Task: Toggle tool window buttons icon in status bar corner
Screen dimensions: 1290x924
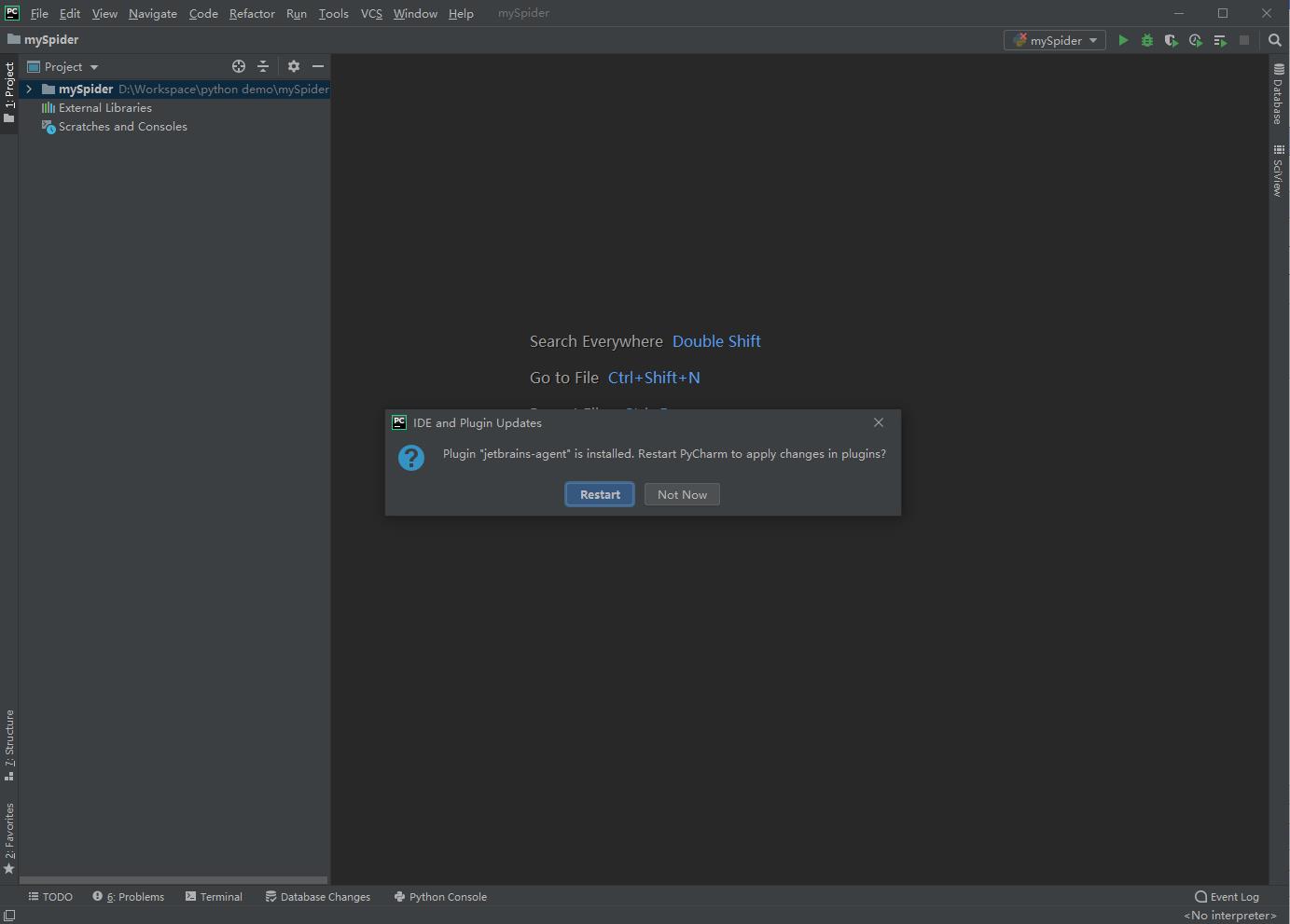Action: [x=9, y=915]
